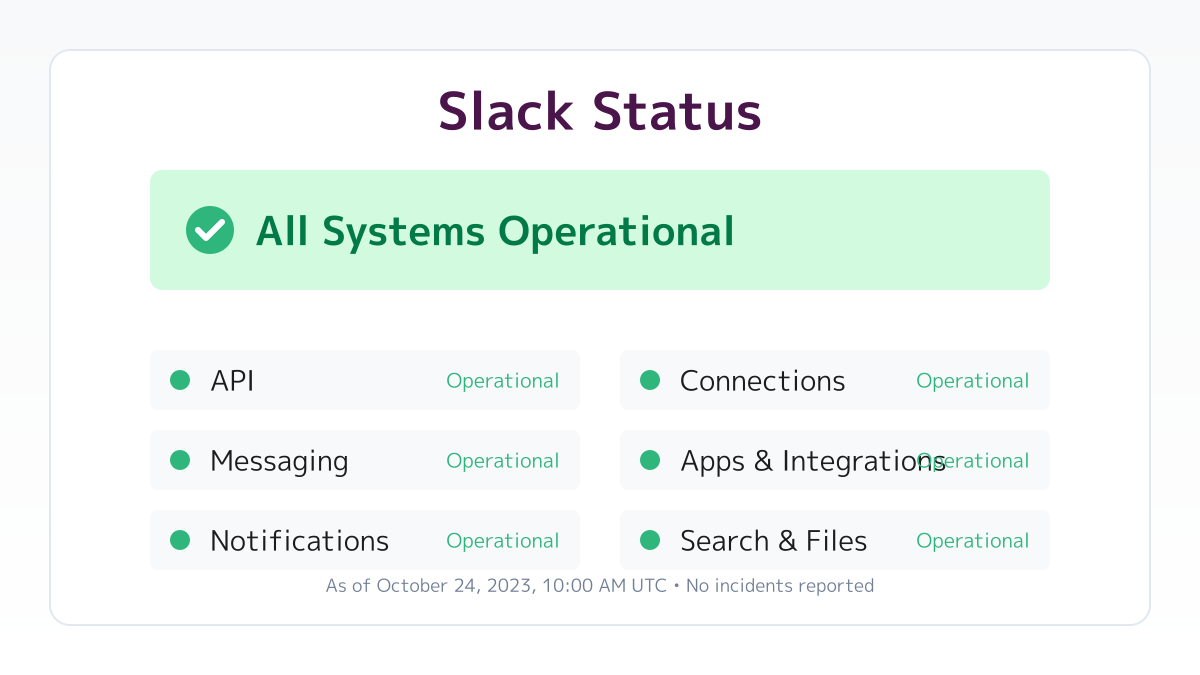This screenshot has height=675, width=1200.
Task: Click the timestamp line reporting no incidents
Action: tap(600, 586)
